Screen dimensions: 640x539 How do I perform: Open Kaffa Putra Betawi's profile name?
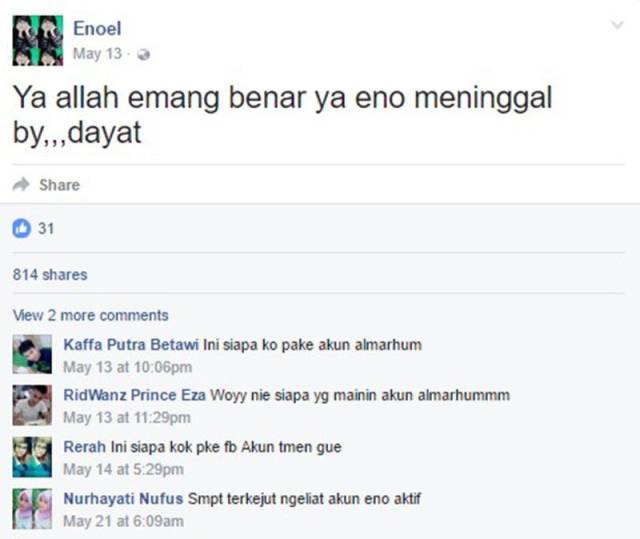click(131, 345)
